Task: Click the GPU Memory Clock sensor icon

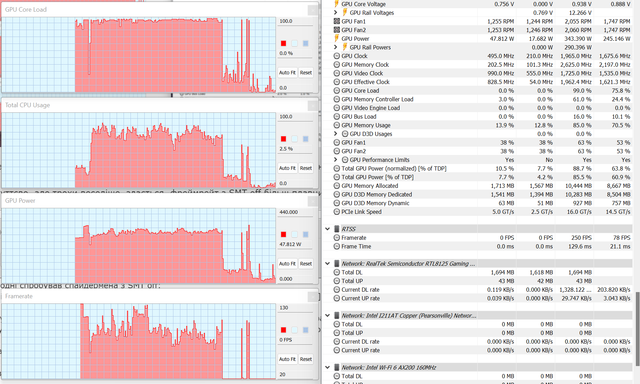Action: 337,64
